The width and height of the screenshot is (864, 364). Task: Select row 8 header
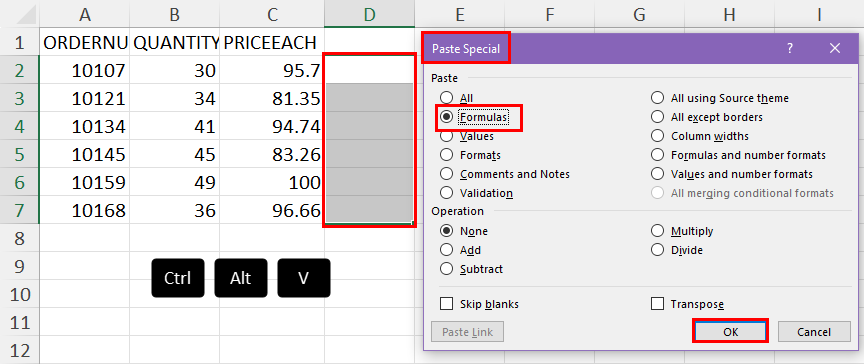tap(20, 238)
